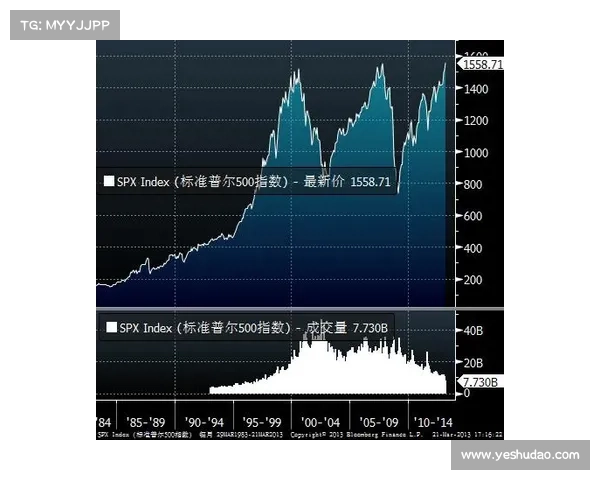Click the 400 price axis label
This screenshot has height=480, width=600.
[x=473, y=248]
